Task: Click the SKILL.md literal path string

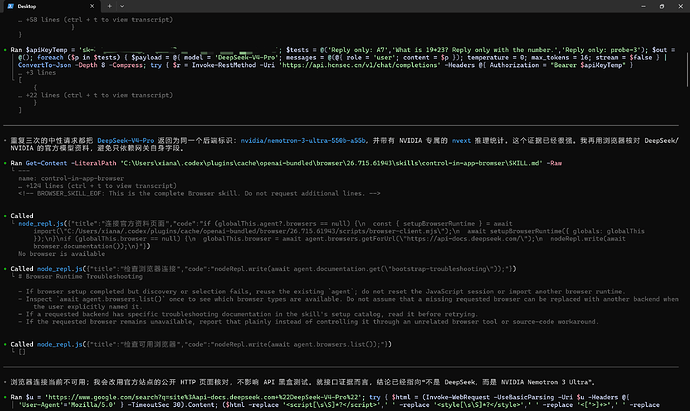Action: (331, 163)
